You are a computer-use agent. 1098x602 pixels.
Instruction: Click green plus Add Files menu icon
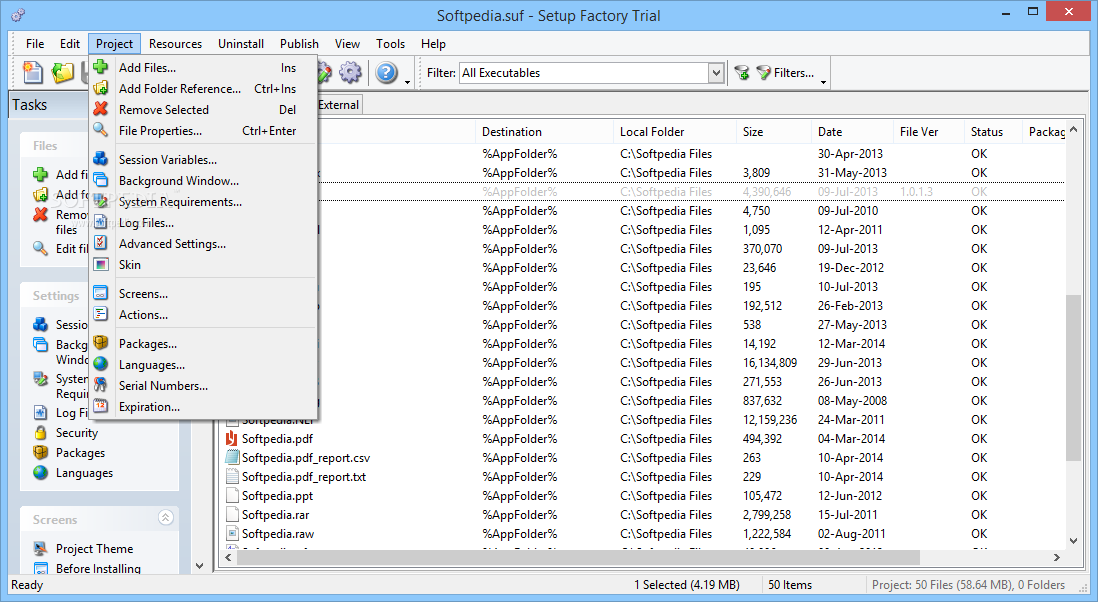(x=101, y=67)
